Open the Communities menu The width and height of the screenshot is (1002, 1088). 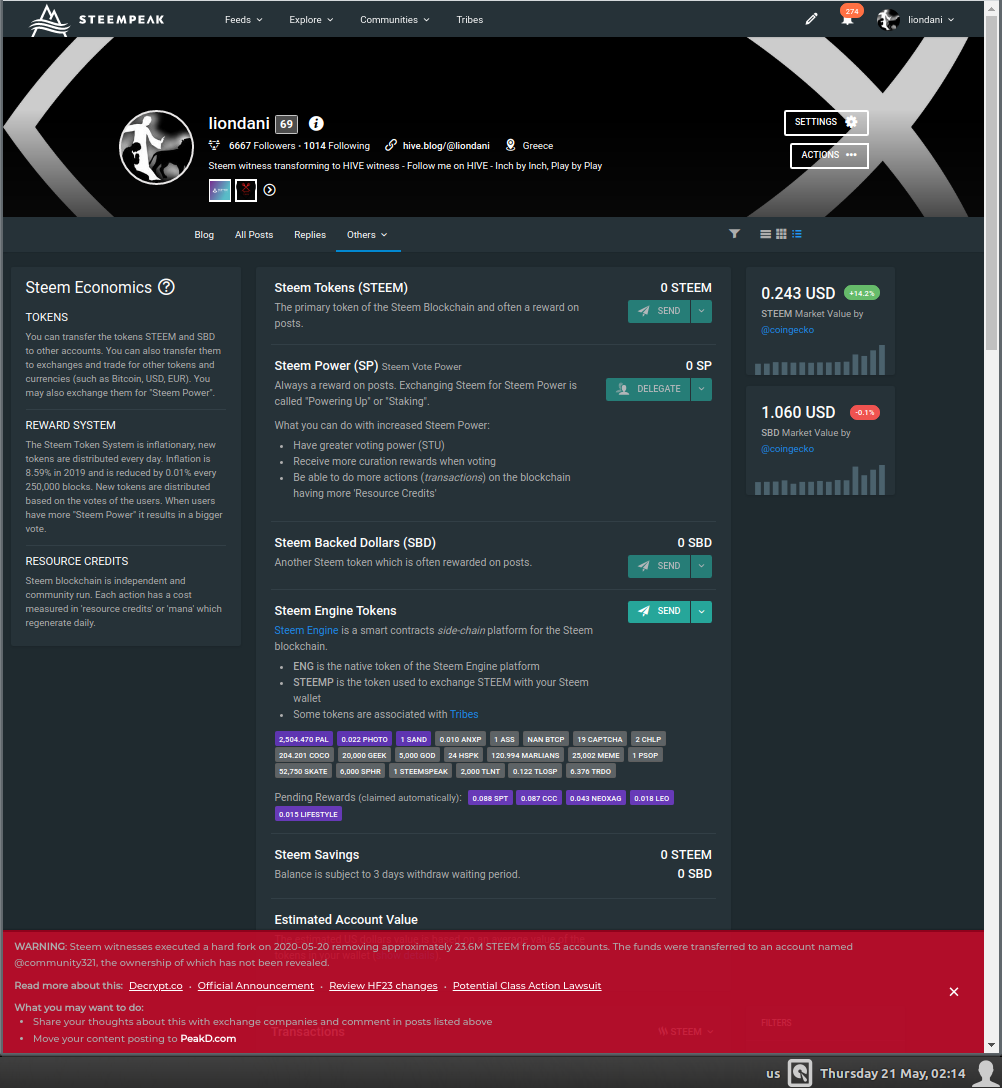394,19
